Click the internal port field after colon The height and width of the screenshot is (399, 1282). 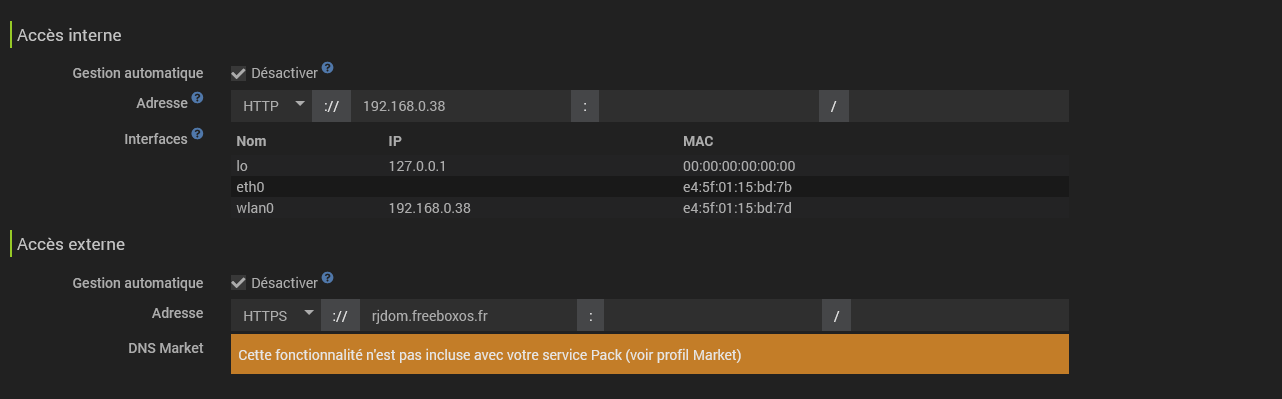[x=709, y=106]
